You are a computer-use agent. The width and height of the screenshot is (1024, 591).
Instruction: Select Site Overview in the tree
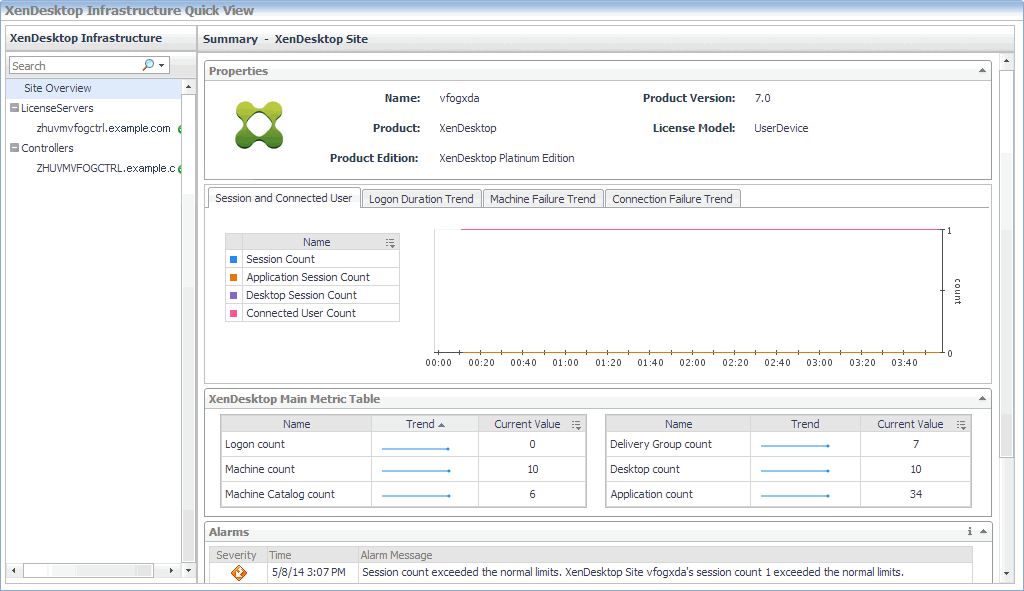(57, 88)
